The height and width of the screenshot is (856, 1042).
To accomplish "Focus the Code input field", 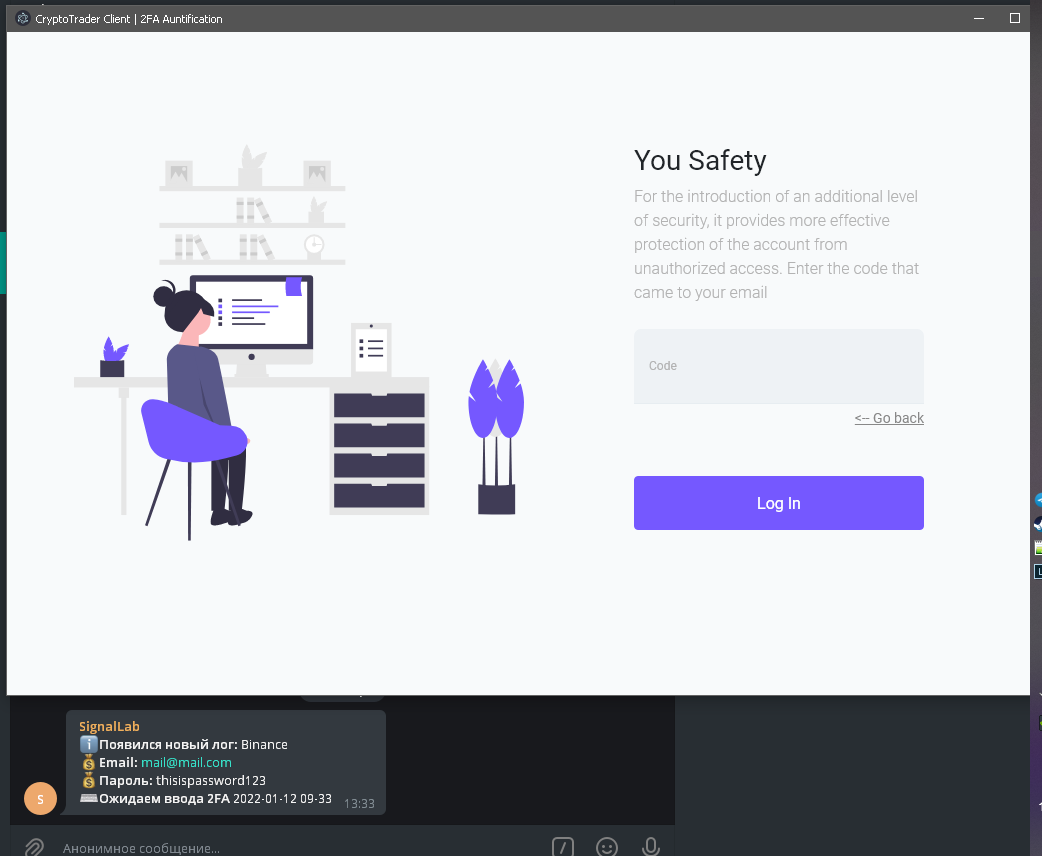I will coord(778,367).
